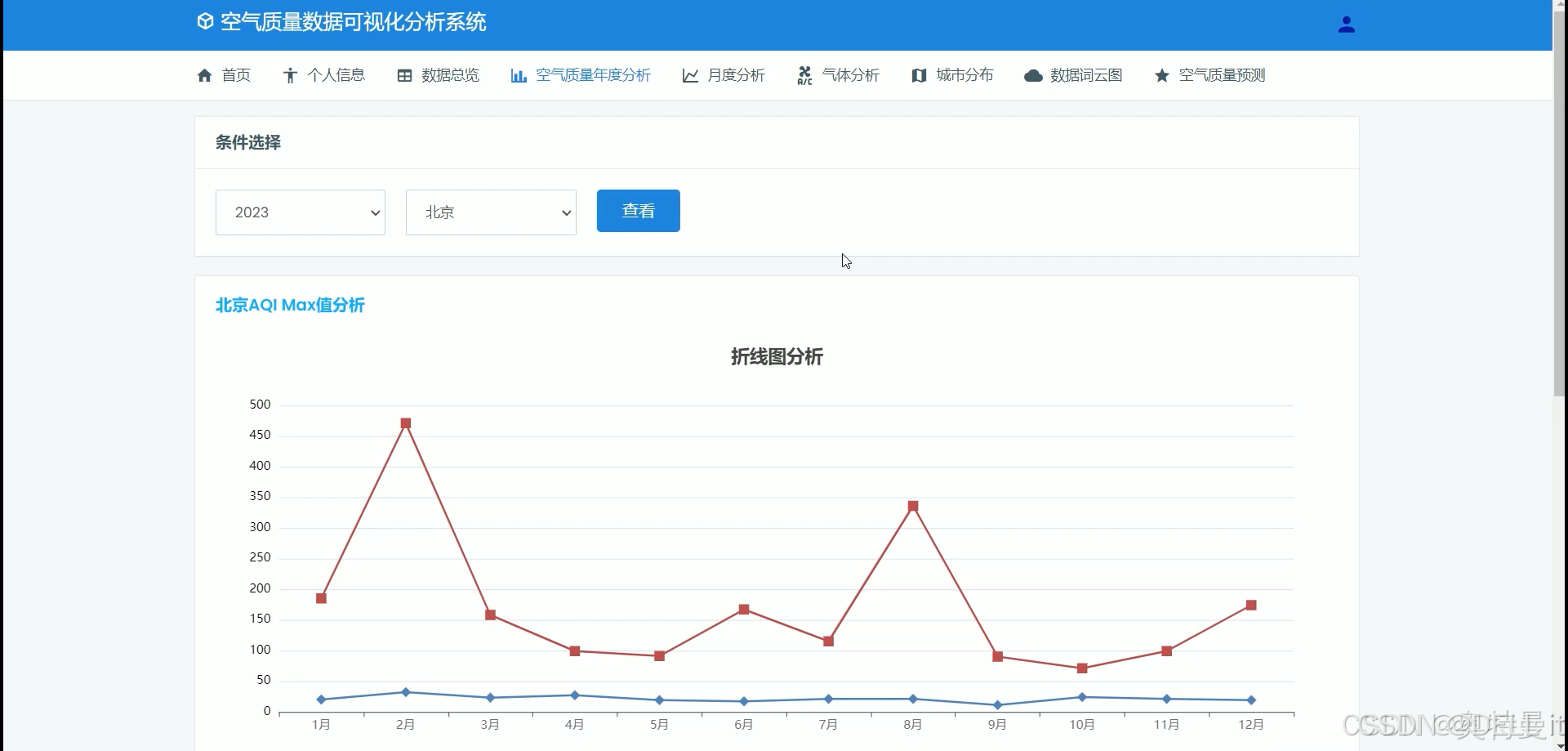Image resolution: width=1568 pixels, height=751 pixels.
Task: Click the 条件选择 panel heading
Action: coord(248,142)
